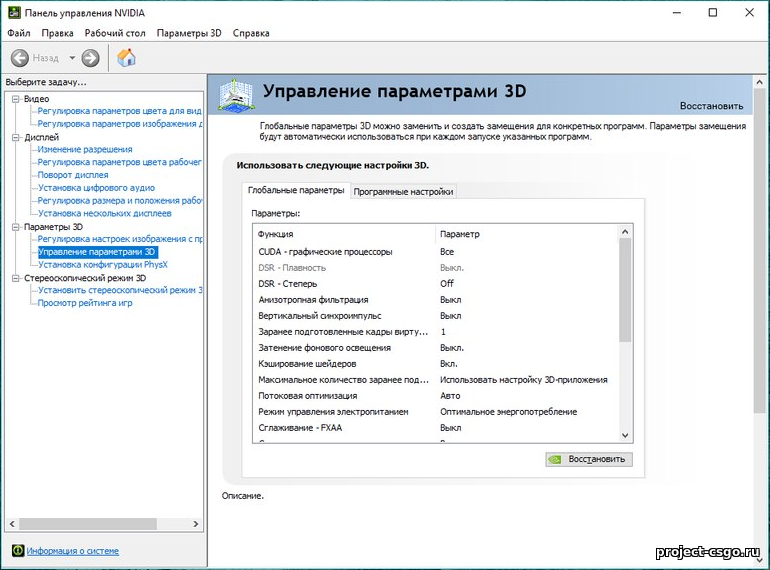Select Заранее подготовленные кадры row
This screenshot has width=770, height=570.
[434, 332]
